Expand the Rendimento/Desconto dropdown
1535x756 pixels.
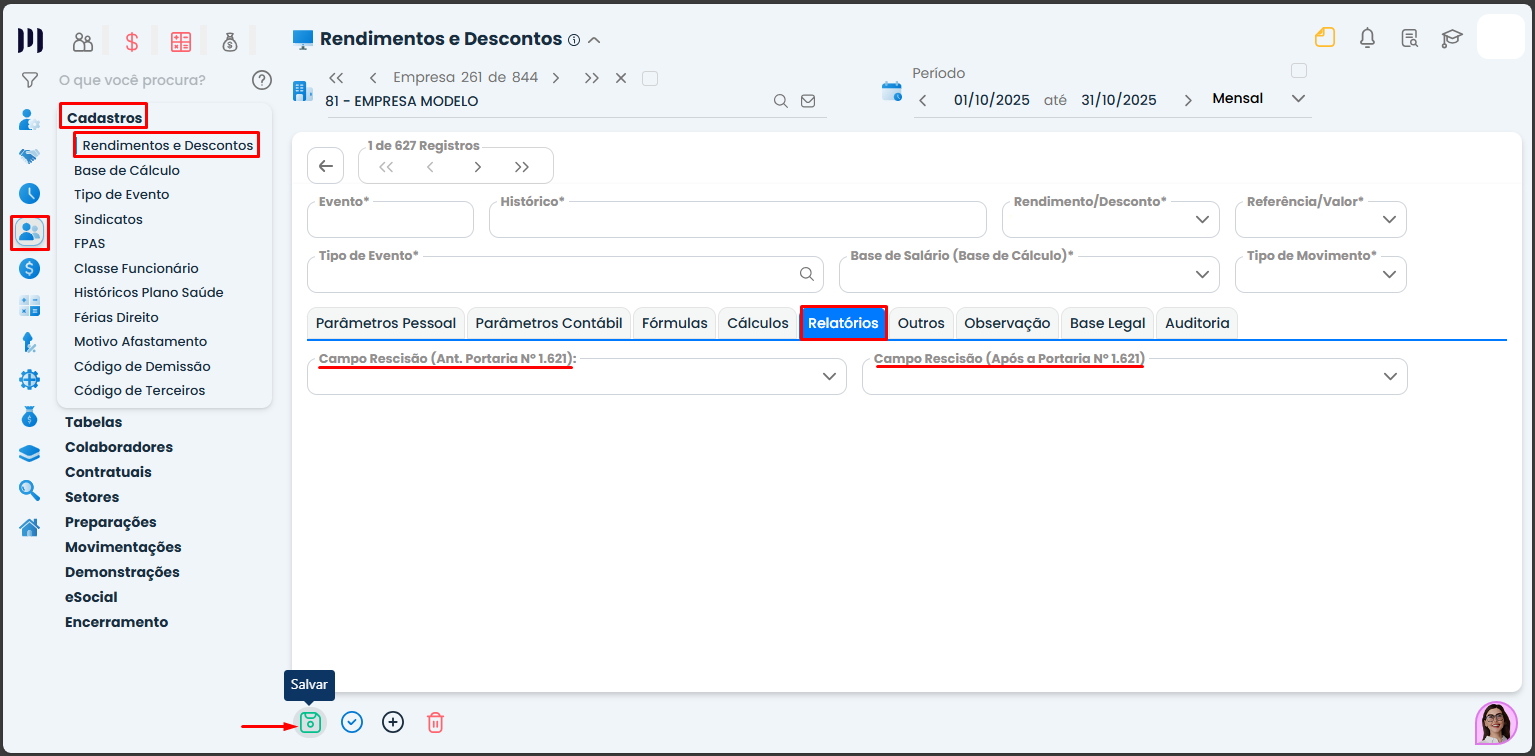tap(1203, 220)
